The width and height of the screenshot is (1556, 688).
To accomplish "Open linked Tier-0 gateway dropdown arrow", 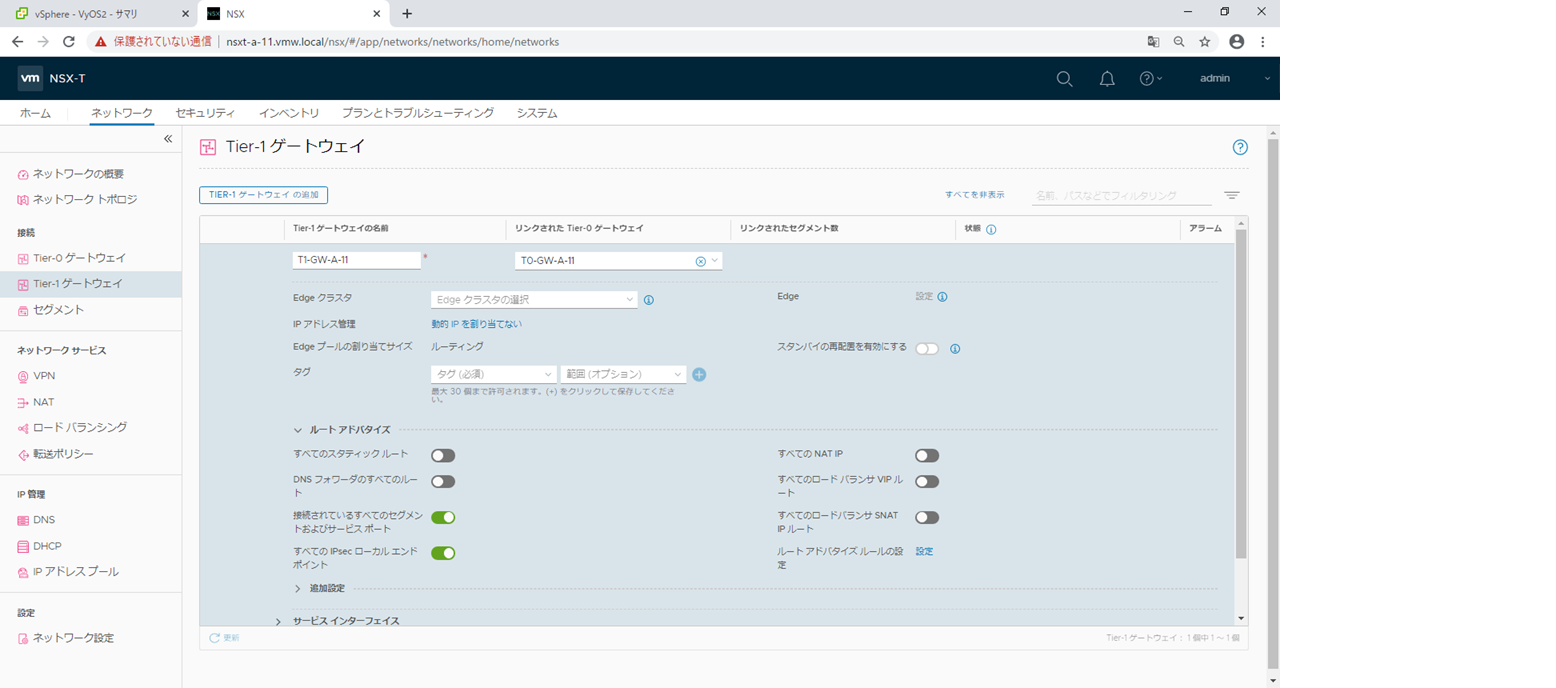I will point(715,261).
